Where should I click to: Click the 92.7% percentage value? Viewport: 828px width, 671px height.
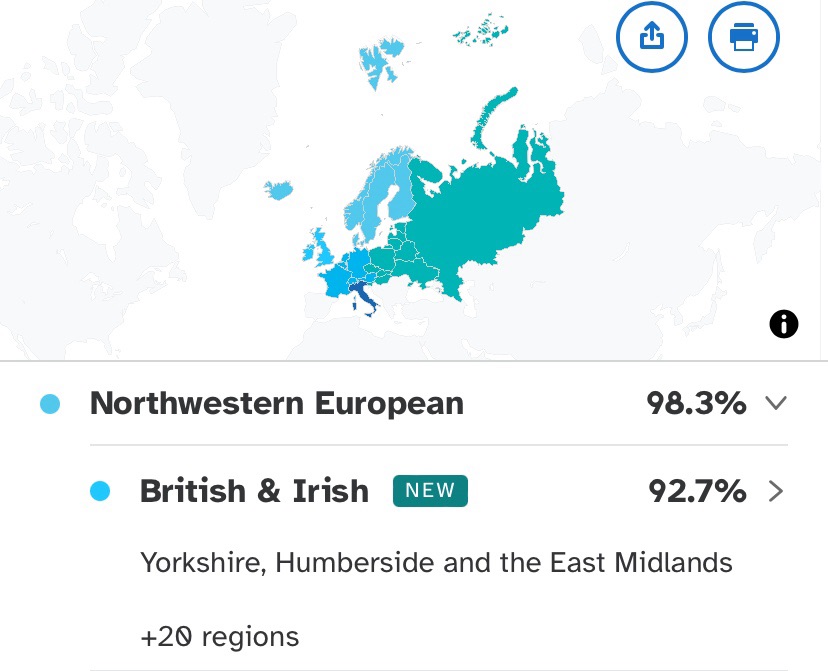696,491
